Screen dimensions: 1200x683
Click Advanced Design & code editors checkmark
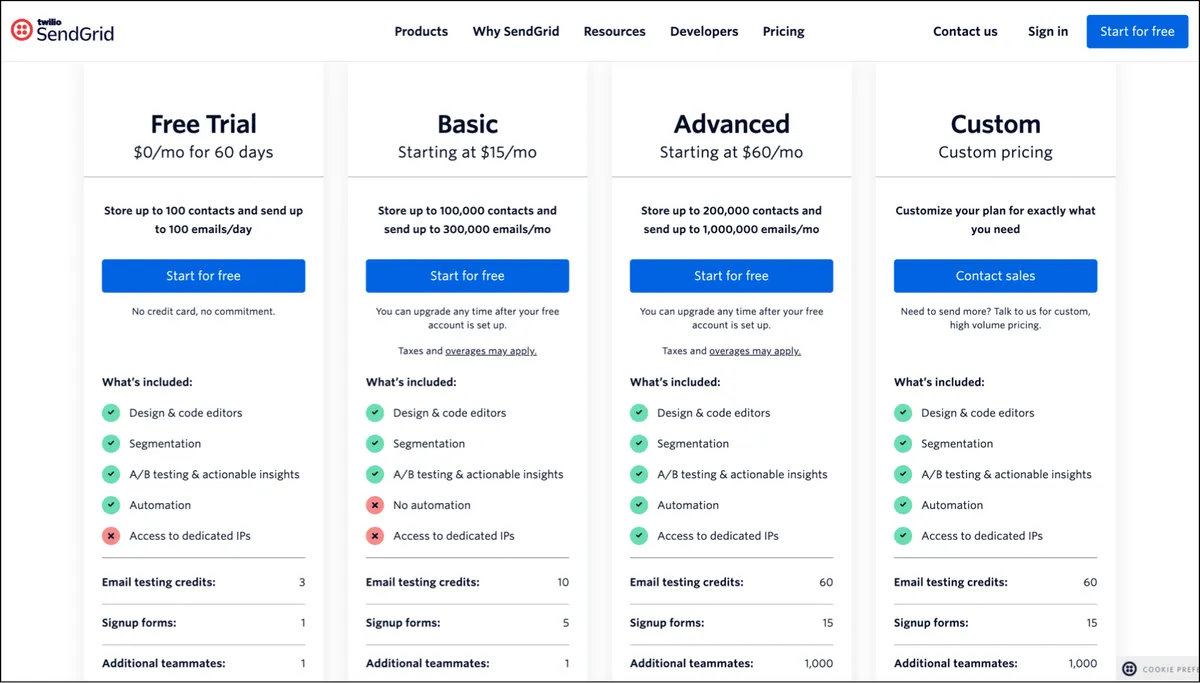639,413
